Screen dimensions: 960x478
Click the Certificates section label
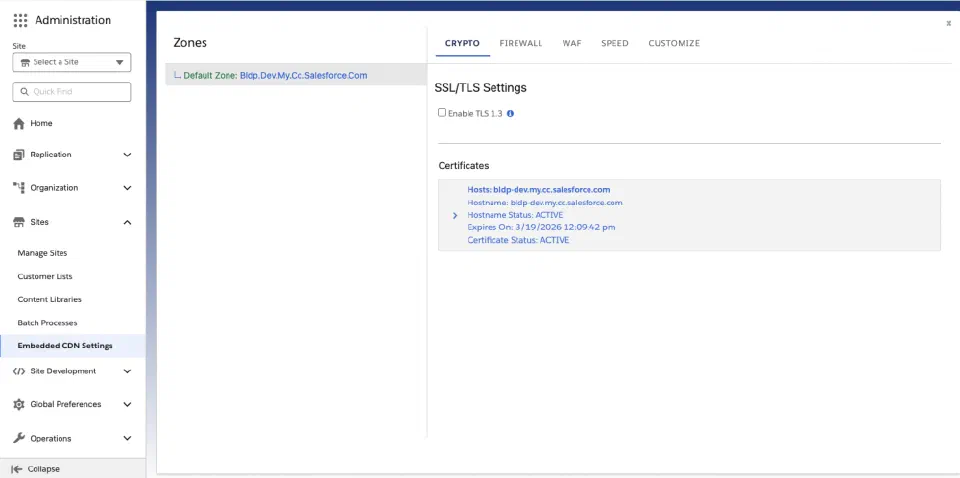[x=464, y=166]
